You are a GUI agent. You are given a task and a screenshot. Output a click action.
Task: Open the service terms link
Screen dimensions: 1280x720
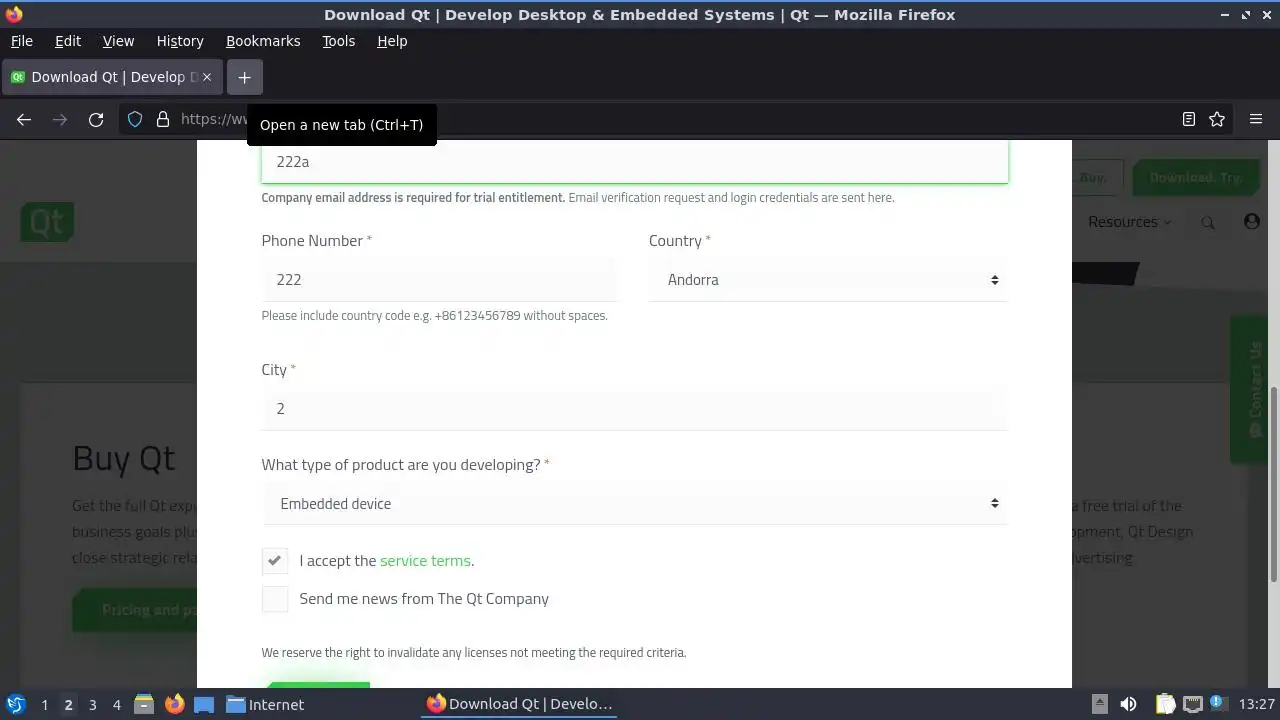click(x=425, y=561)
